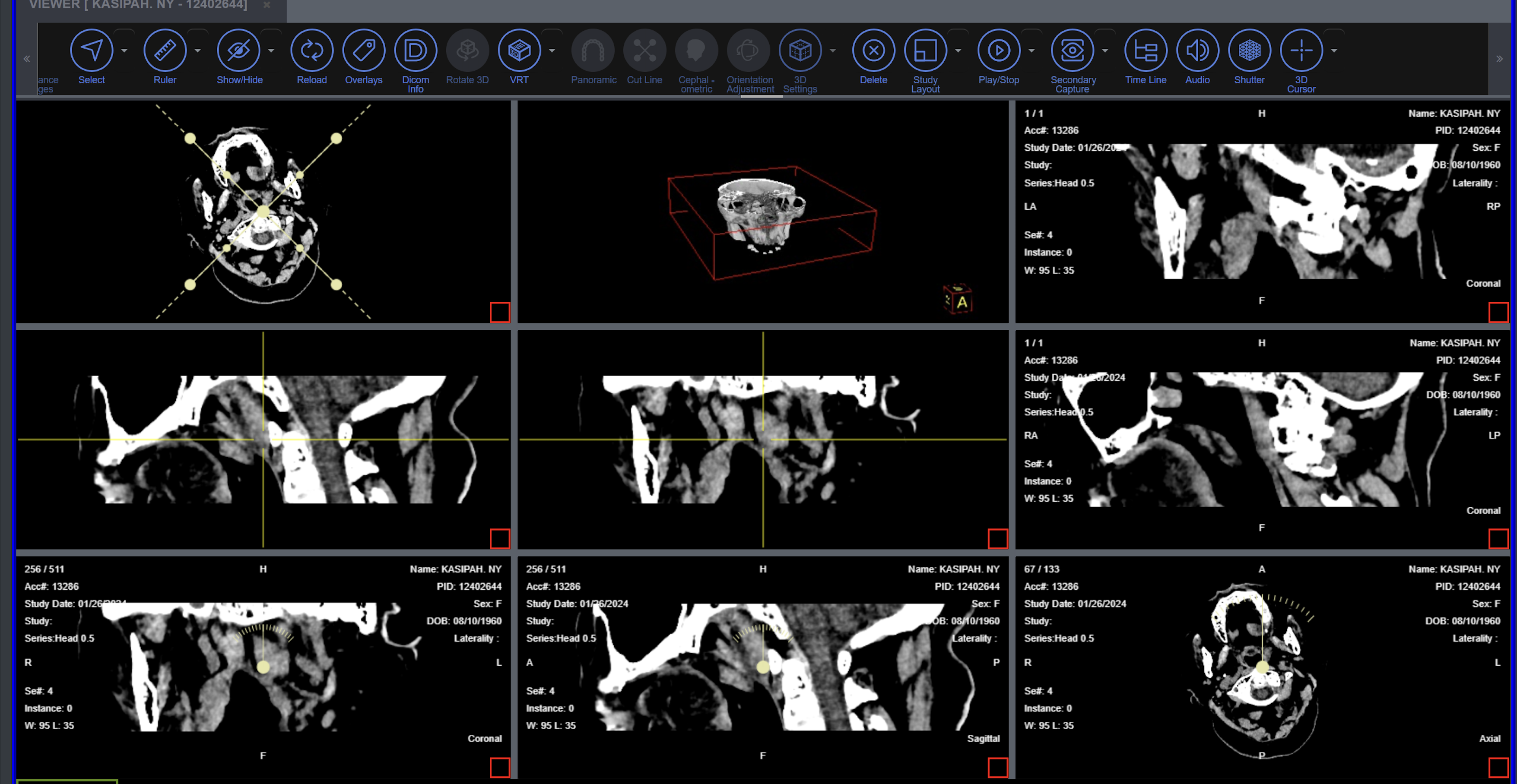Viewport: 1517px width, 784px height.
Task: Activate the Ruler measurement tool
Action: tap(165, 50)
